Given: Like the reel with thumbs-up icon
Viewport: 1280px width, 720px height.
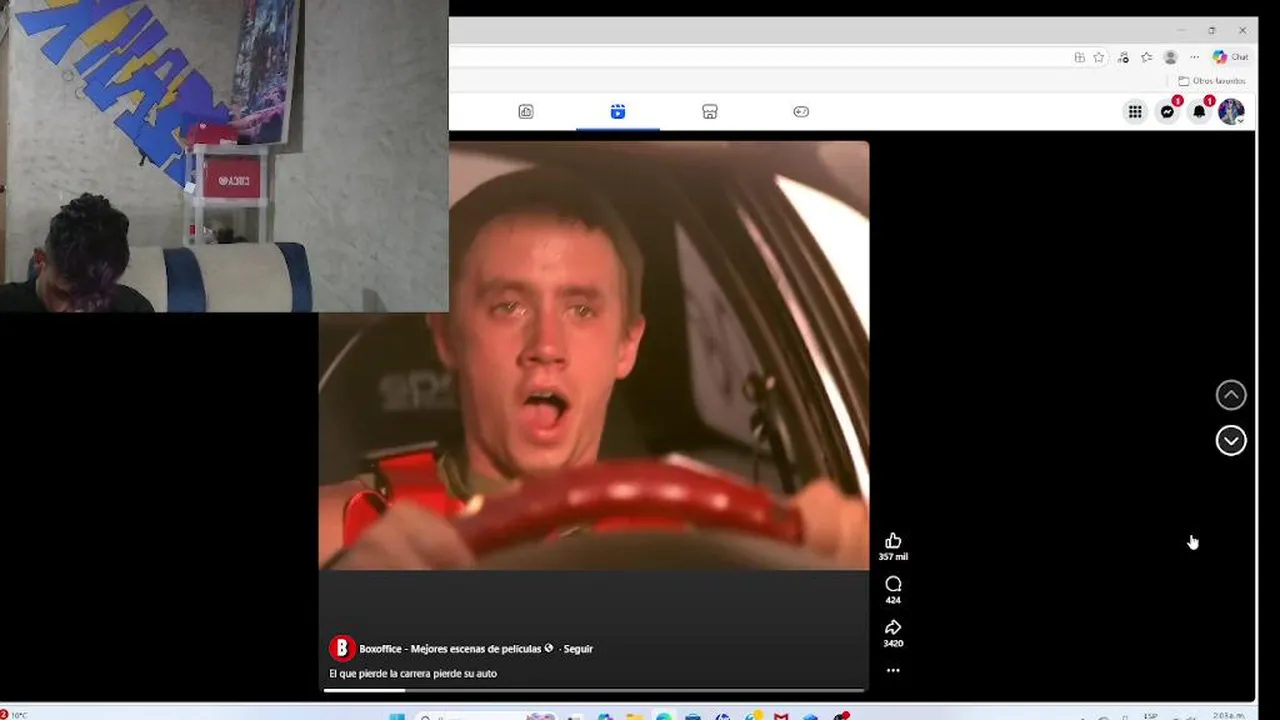Looking at the screenshot, I should pos(893,541).
